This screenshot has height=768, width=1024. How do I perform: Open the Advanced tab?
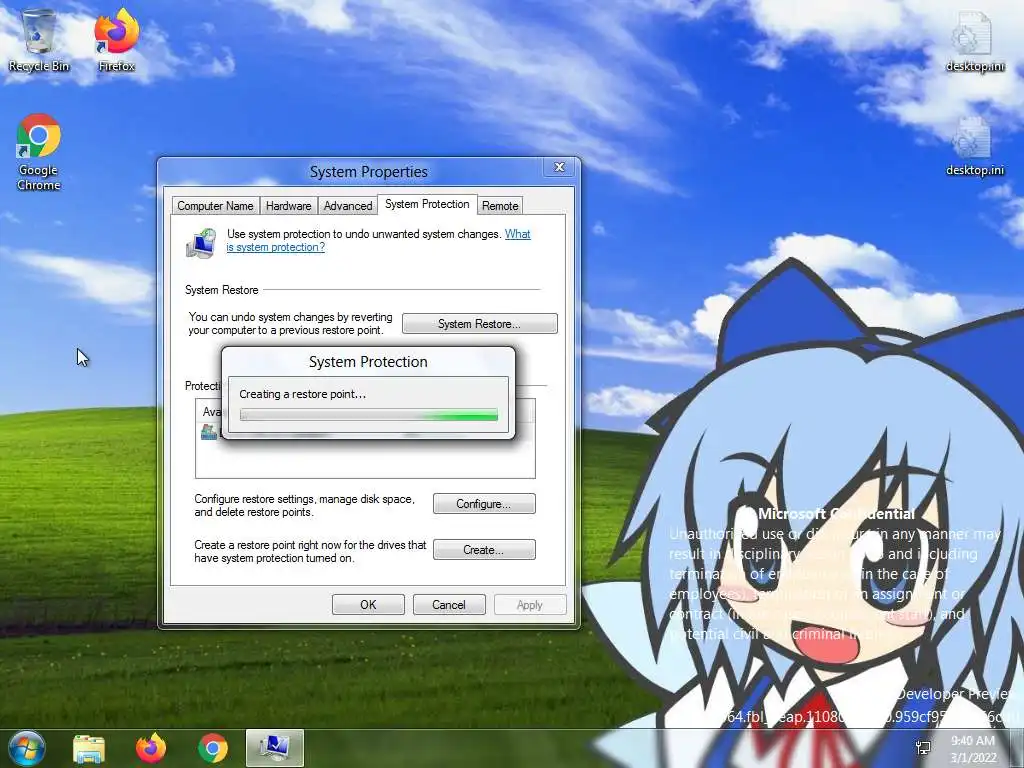pyautogui.click(x=347, y=206)
